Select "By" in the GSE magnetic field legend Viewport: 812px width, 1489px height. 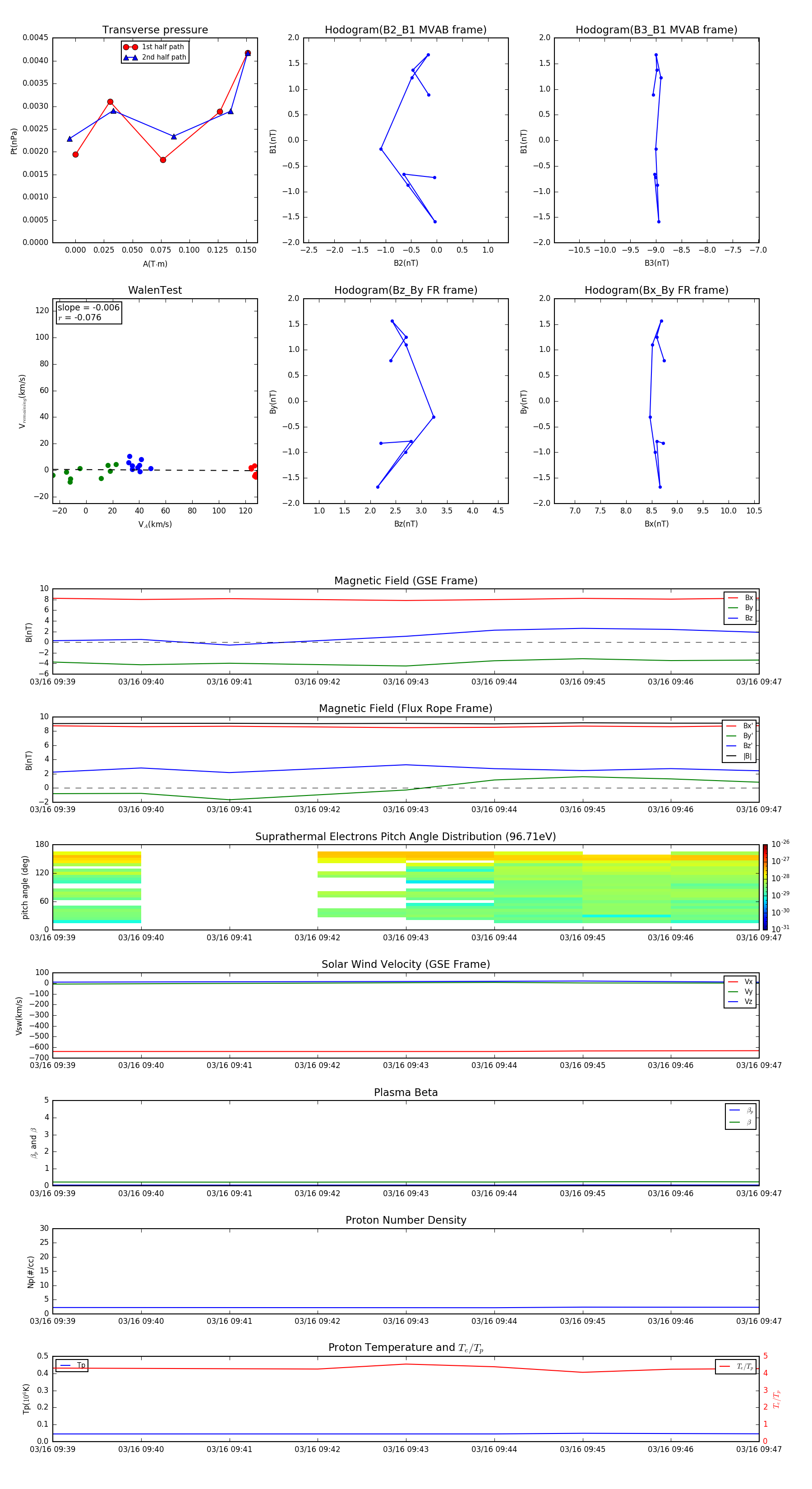coord(740,607)
